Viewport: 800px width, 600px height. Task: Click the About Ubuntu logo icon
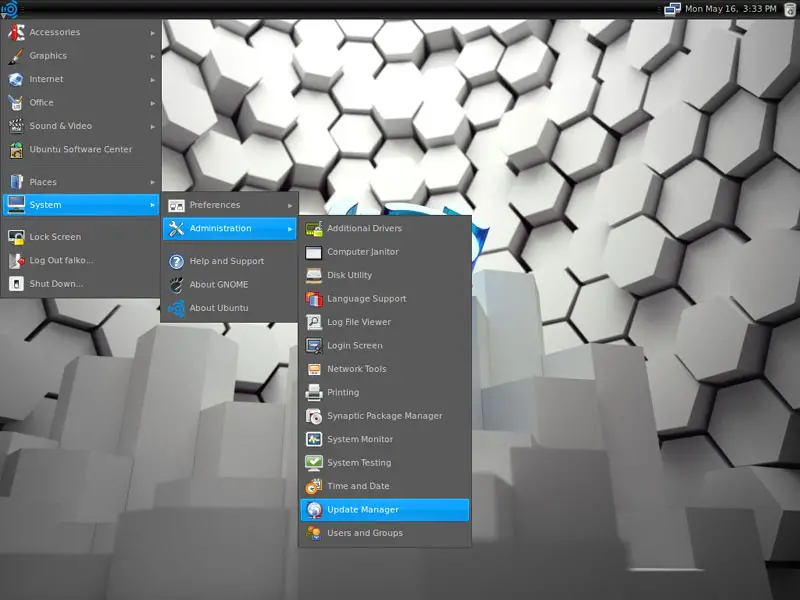point(176,308)
